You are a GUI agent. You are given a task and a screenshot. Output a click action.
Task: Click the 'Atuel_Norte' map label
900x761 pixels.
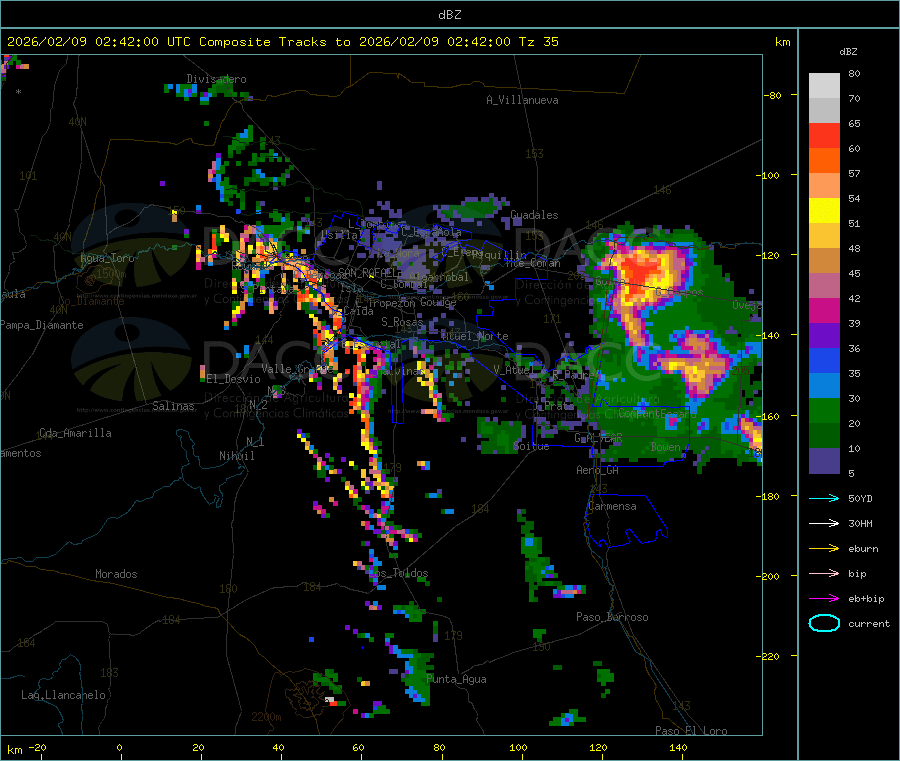pos(475,336)
